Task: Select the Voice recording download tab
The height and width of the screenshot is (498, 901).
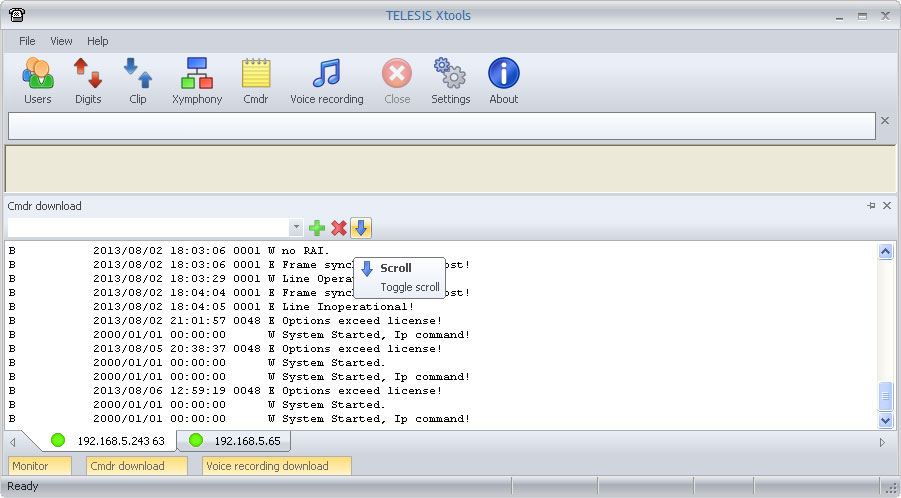Action: pyautogui.click(x=276, y=465)
